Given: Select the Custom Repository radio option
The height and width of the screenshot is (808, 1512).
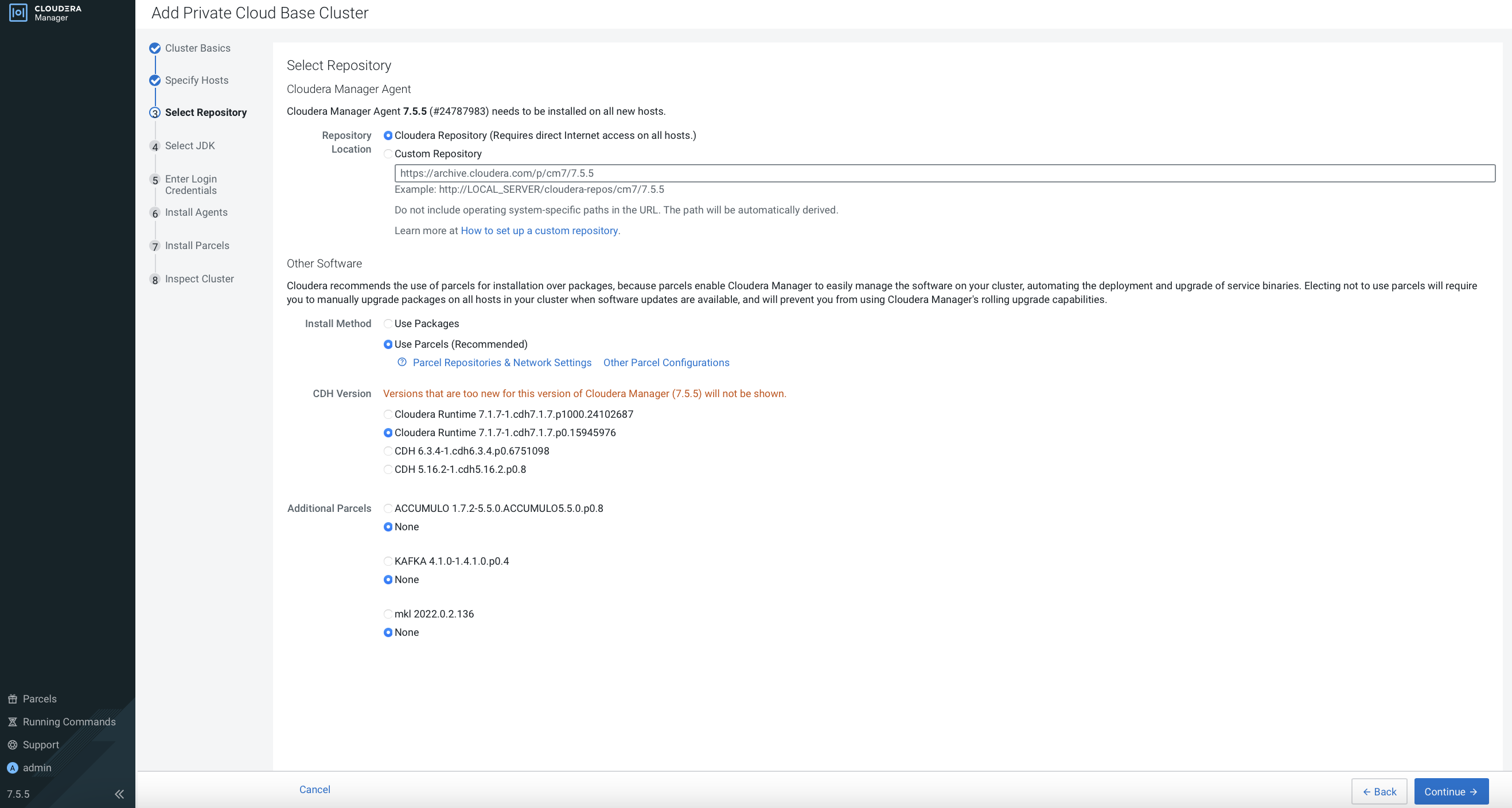Looking at the screenshot, I should (388, 154).
